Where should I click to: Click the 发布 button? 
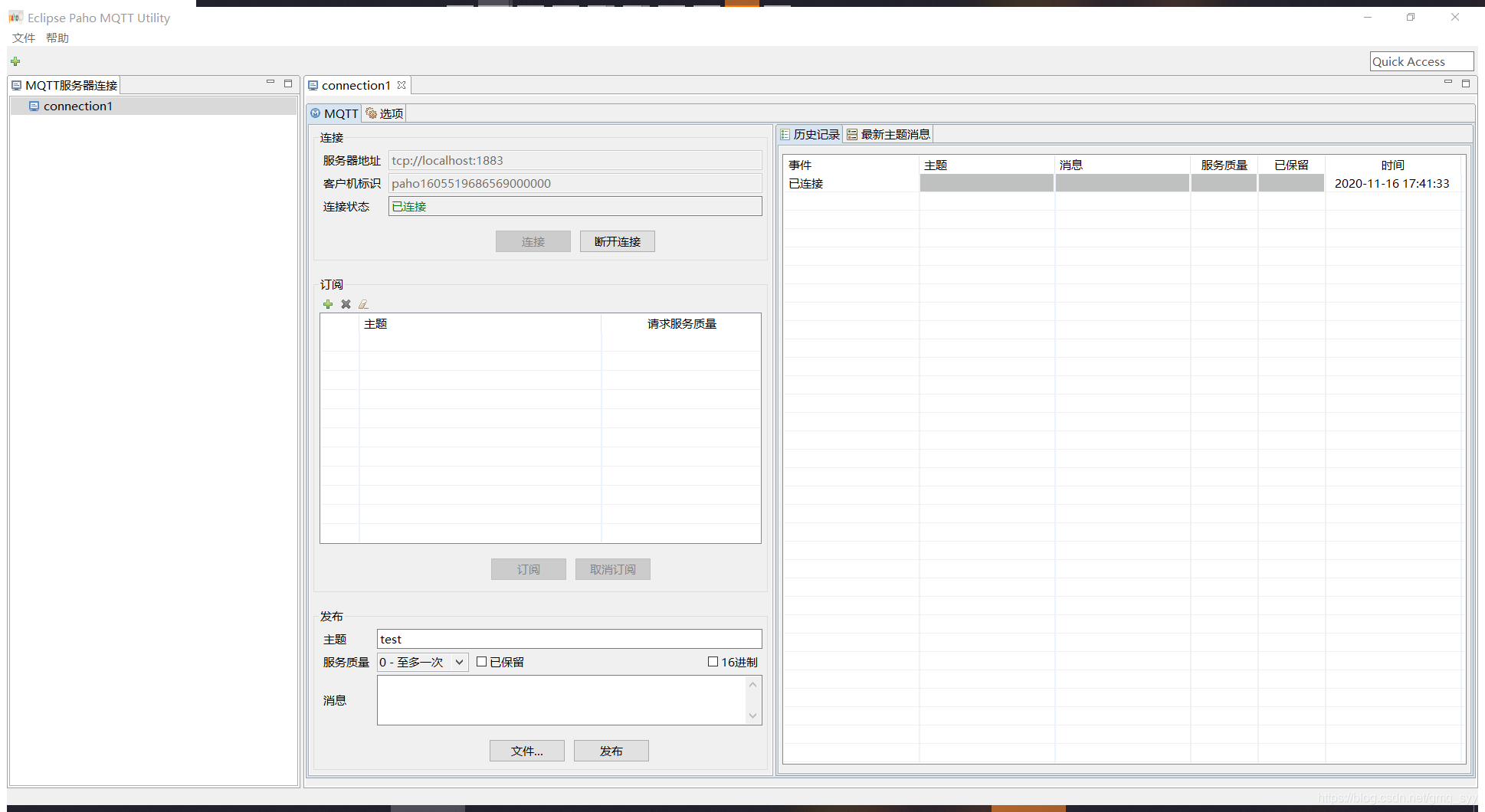(611, 751)
